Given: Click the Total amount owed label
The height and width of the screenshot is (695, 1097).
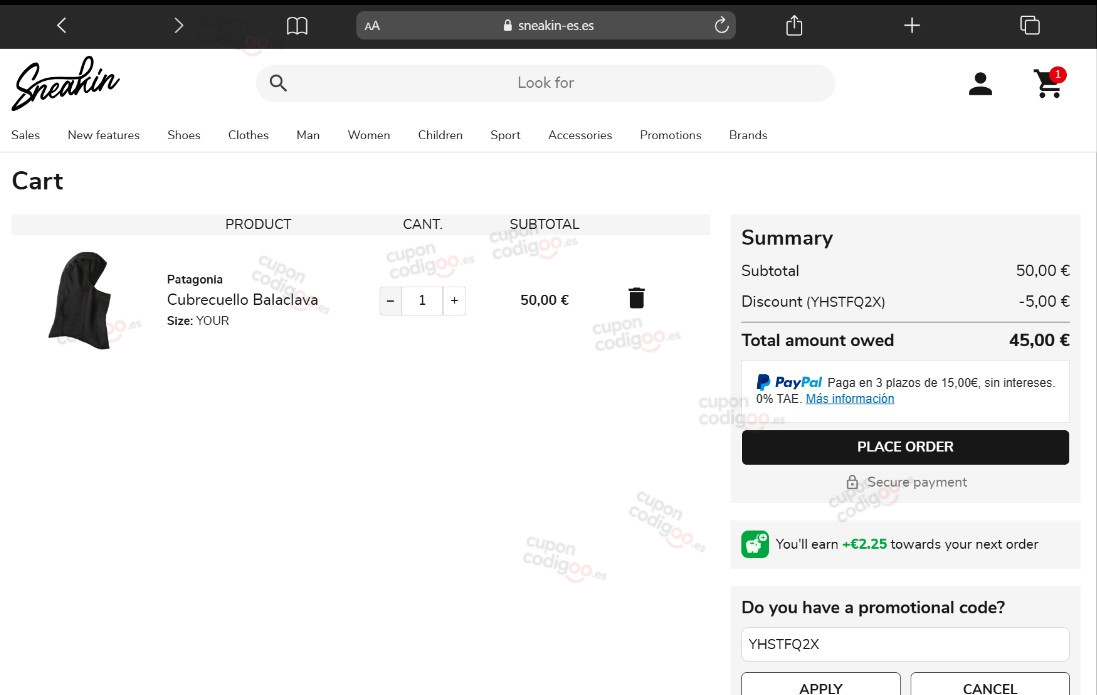Looking at the screenshot, I should (x=818, y=340).
